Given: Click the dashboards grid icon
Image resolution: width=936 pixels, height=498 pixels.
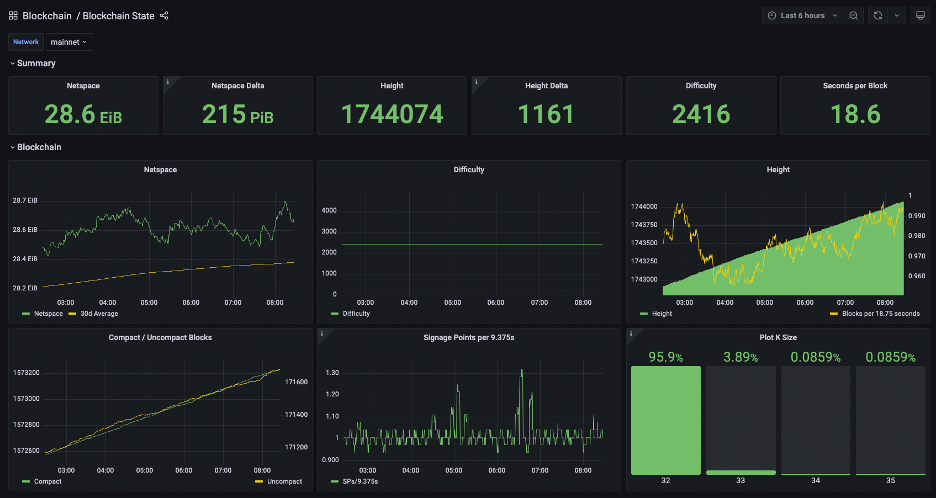Looking at the screenshot, I should pos(13,16).
